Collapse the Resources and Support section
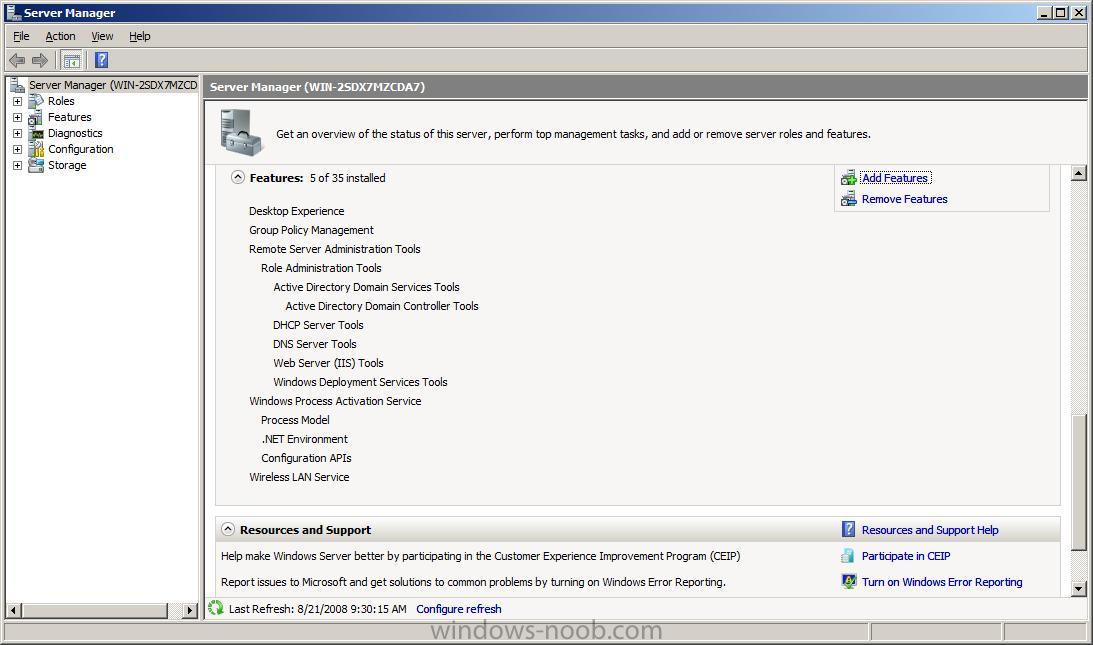 pos(228,529)
